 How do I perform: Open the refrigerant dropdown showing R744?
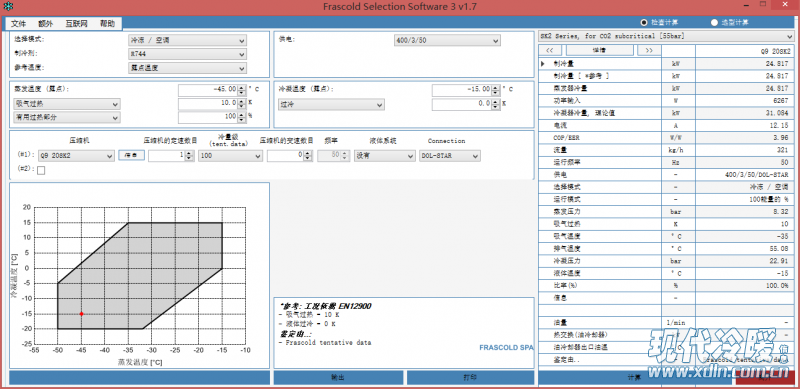point(187,54)
